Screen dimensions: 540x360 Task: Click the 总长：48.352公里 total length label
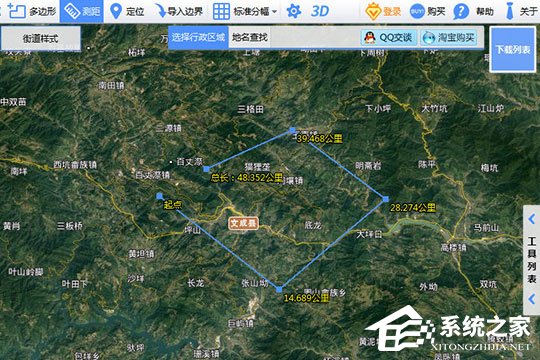(247, 178)
